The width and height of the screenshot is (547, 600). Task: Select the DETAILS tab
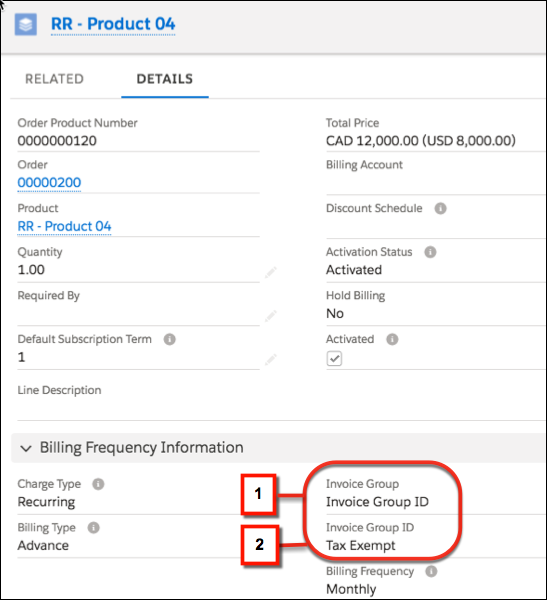(x=165, y=79)
